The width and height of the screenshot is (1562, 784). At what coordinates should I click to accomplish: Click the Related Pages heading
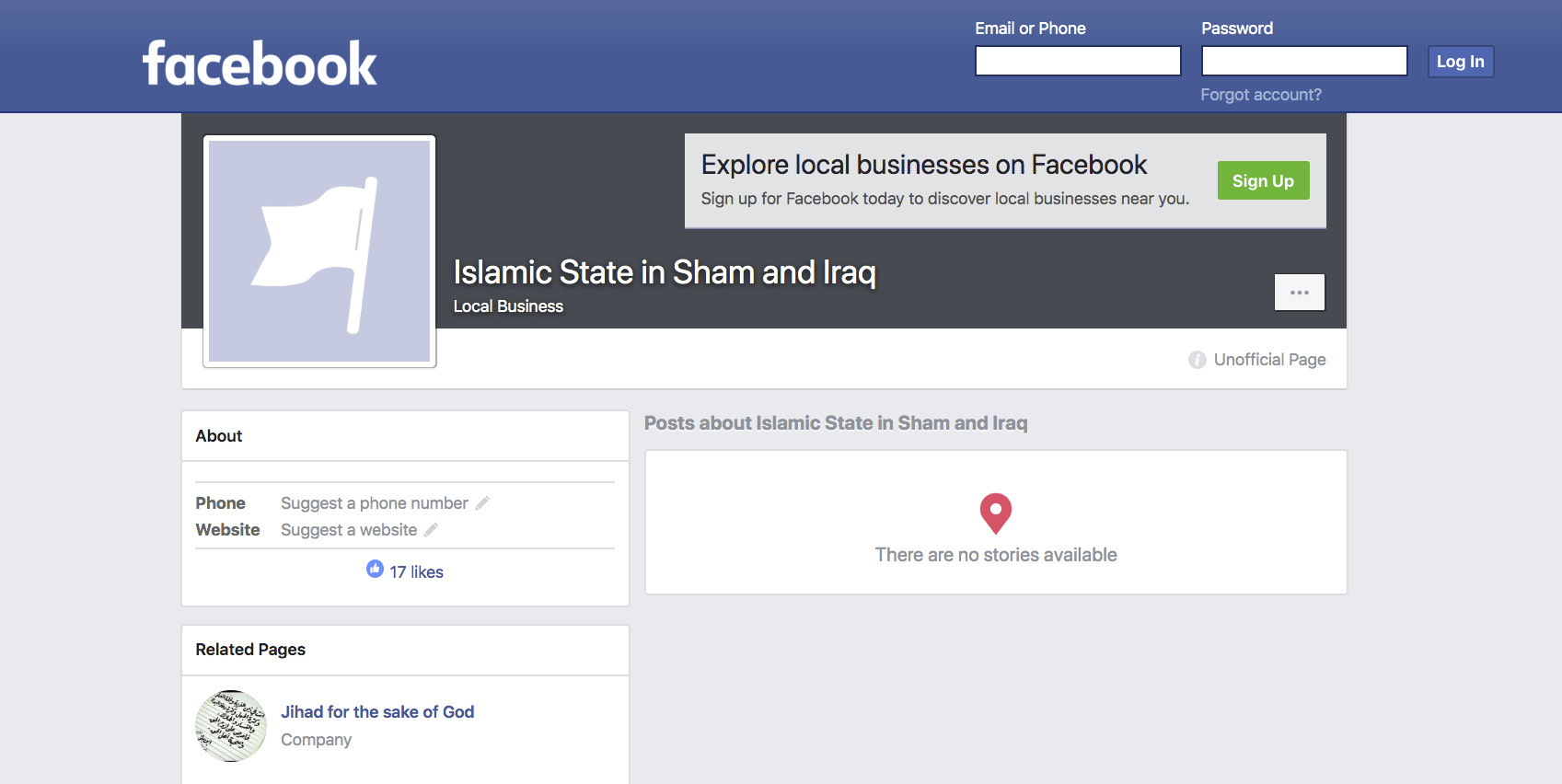click(250, 650)
